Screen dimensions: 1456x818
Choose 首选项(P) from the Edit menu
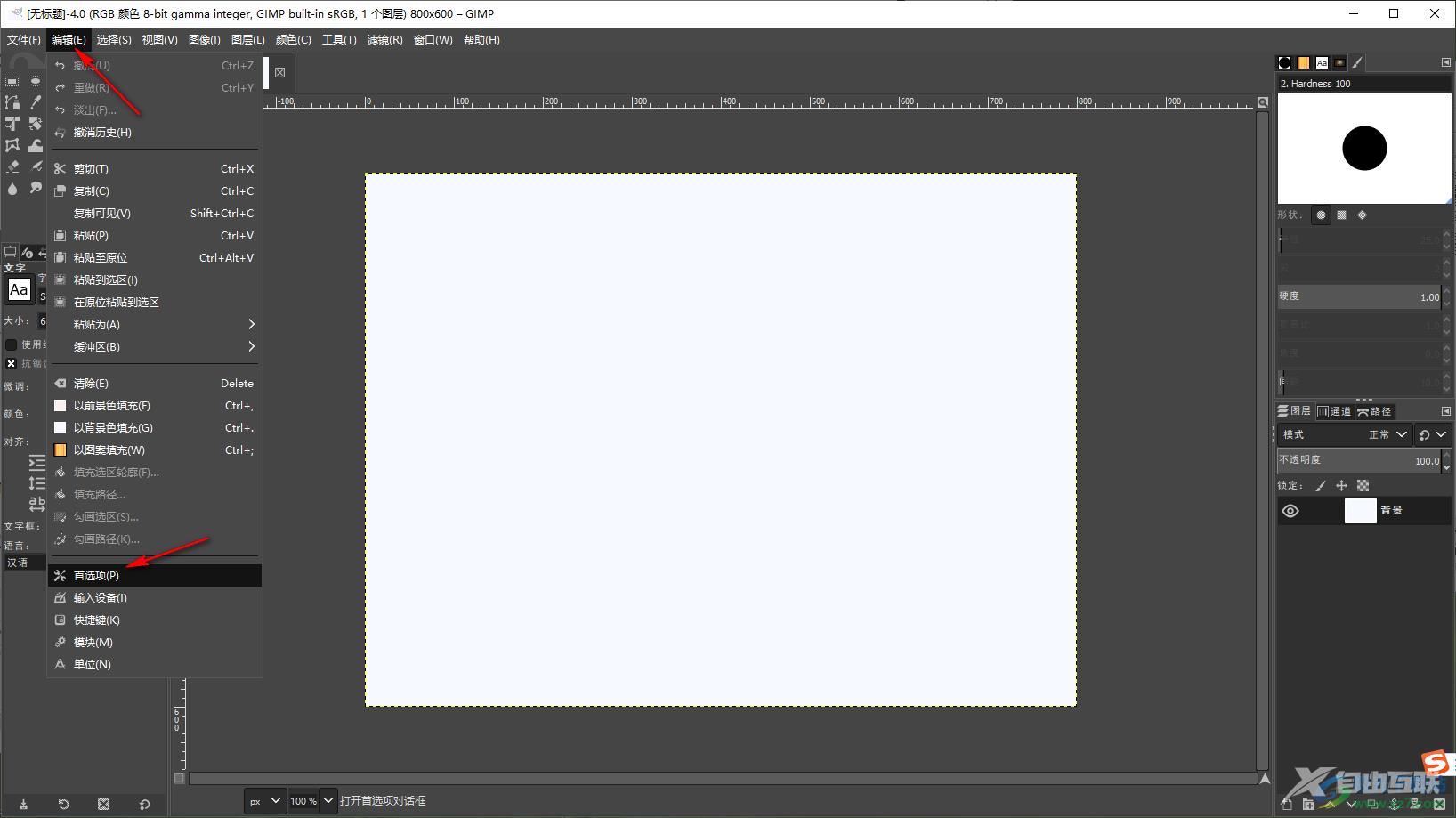click(155, 575)
